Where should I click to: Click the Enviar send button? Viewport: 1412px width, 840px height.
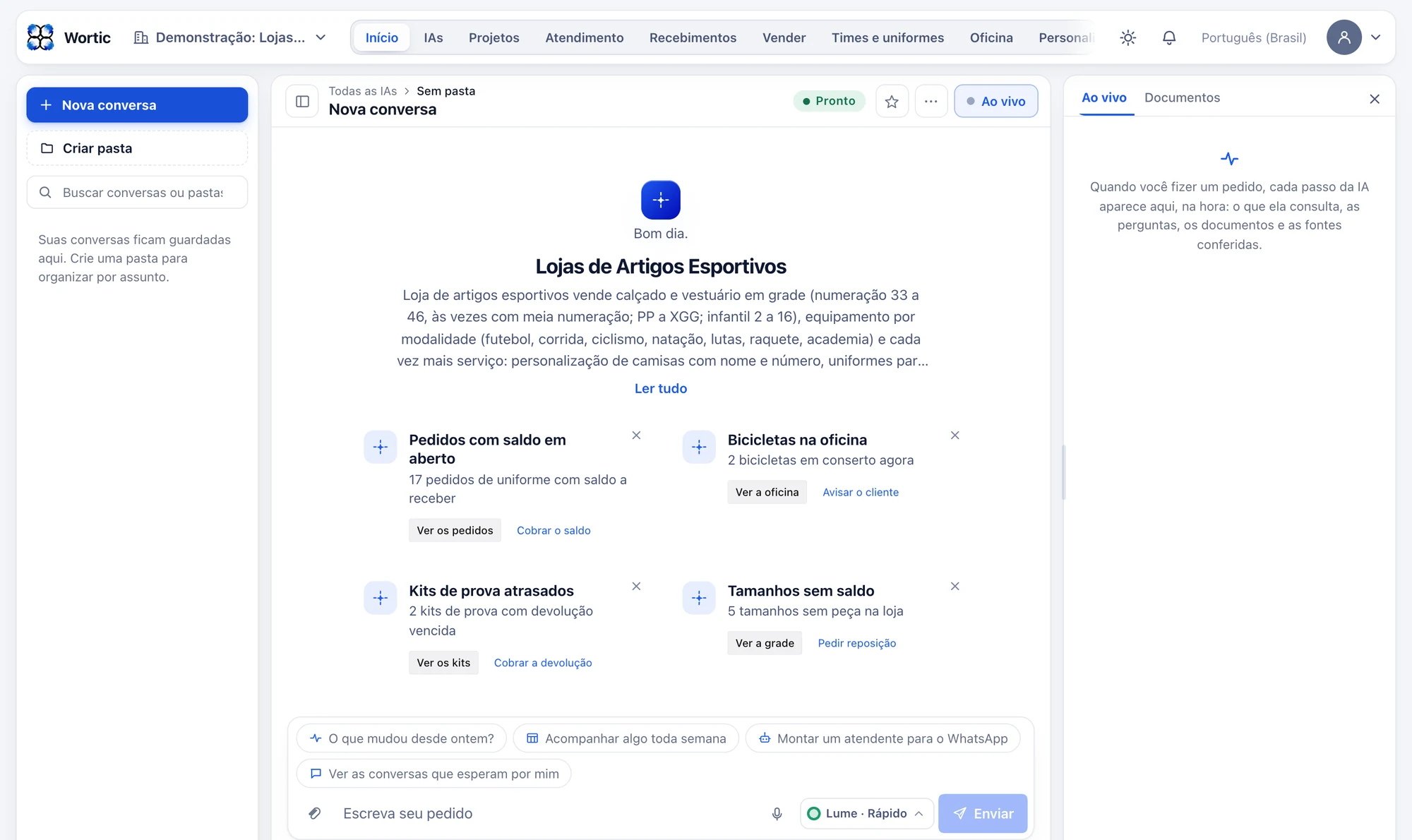[983, 813]
